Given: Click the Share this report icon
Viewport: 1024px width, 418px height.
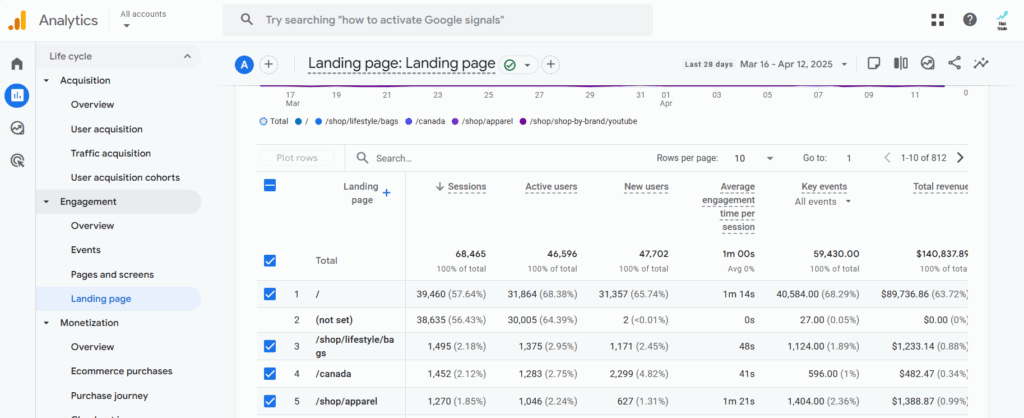Looking at the screenshot, I should pos(954,63).
